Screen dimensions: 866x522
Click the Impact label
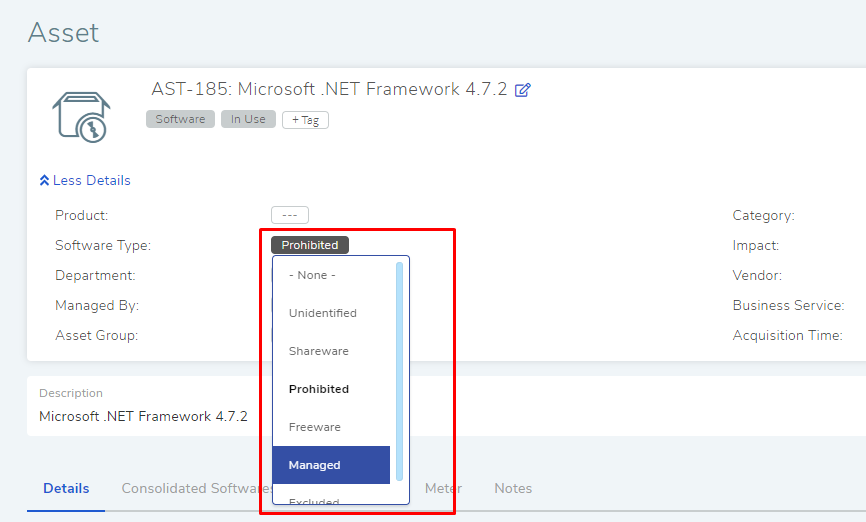pyautogui.click(x=756, y=246)
